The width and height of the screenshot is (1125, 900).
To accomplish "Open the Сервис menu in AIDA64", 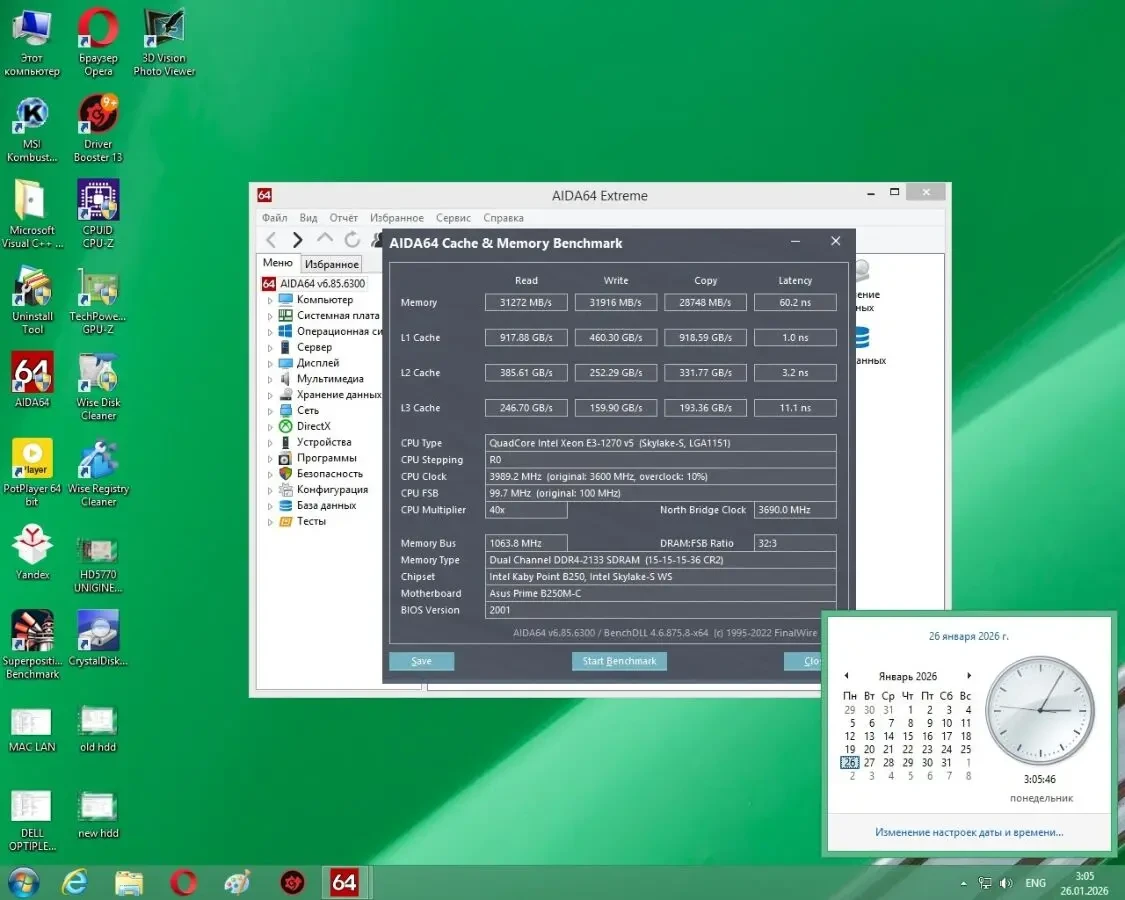I will click(453, 217).
